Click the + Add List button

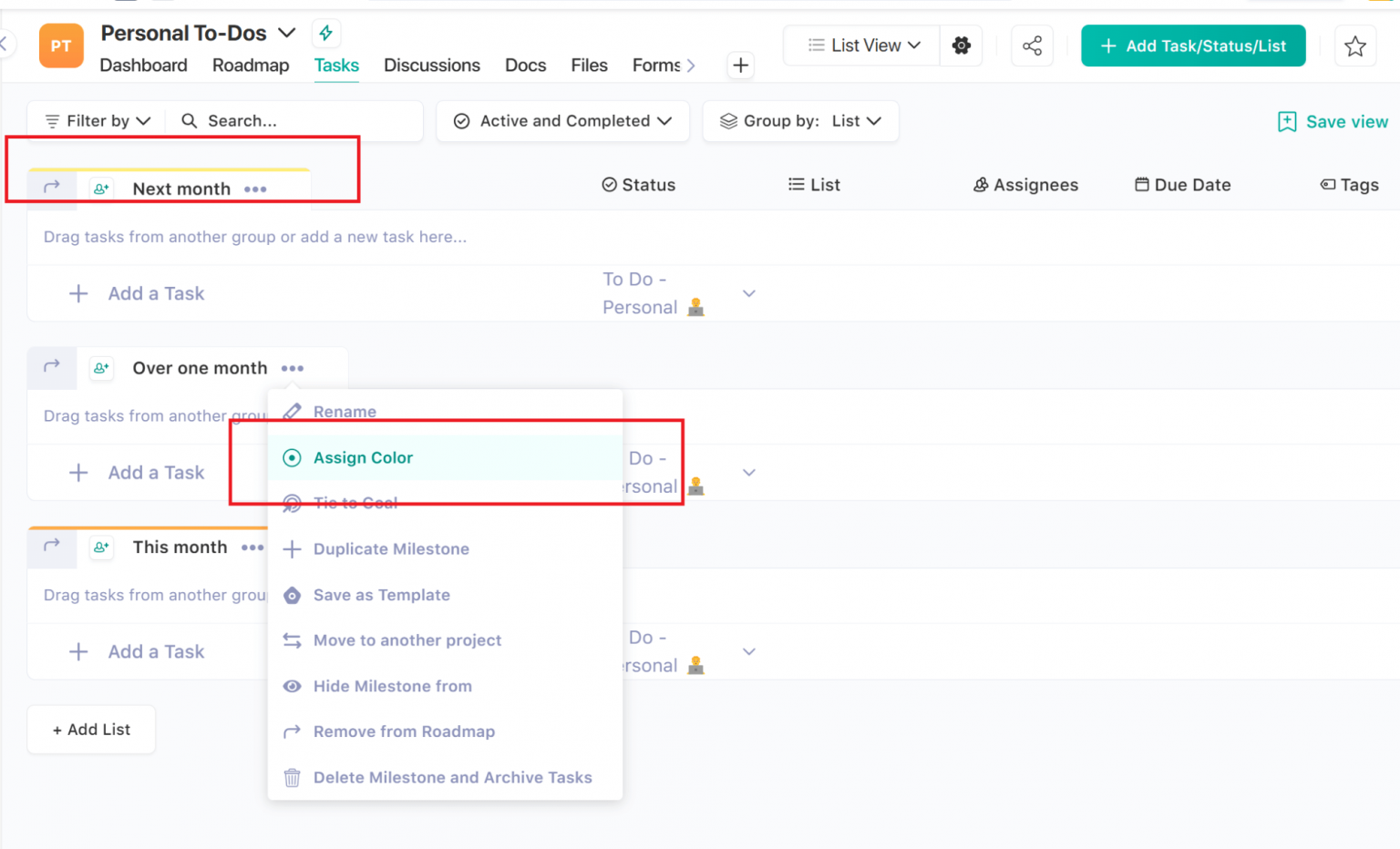click(x=91, y=730)
